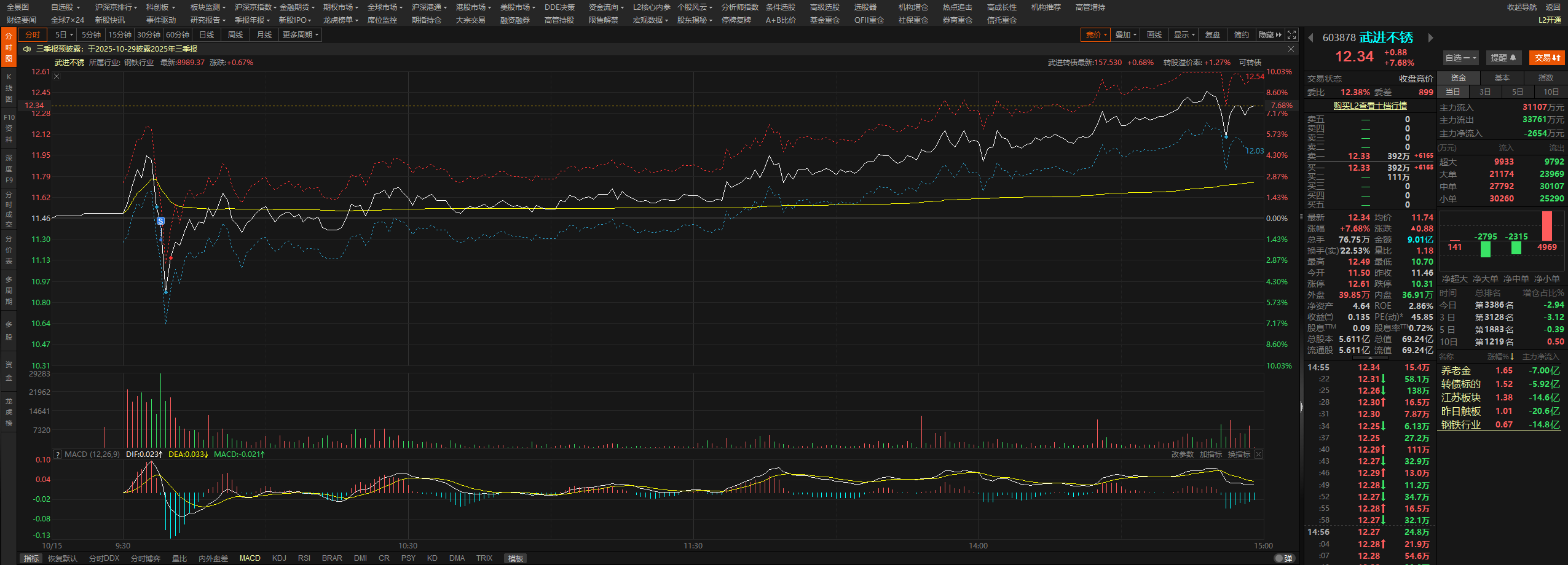Viewport: 1568px width, 565px height.
Task: Open the 交易 trade button
Action: coord(1547,58)
